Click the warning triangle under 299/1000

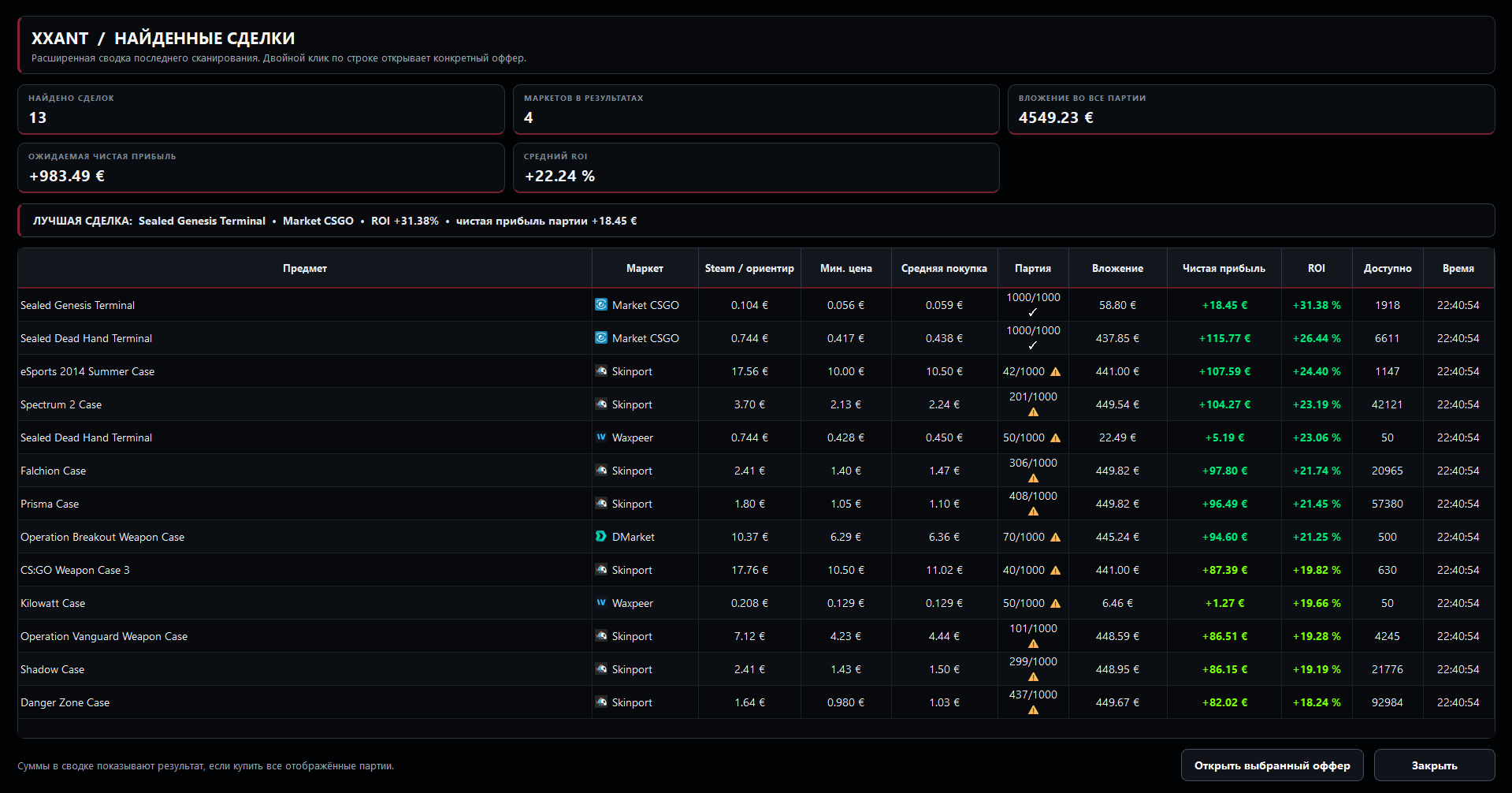1033,676
